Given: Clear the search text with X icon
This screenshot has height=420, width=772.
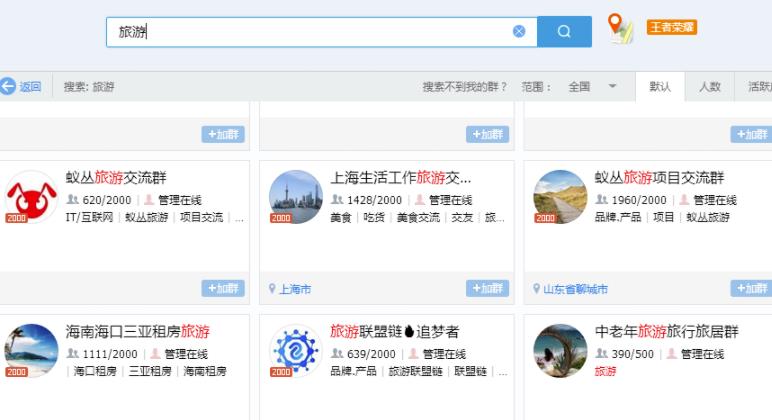Looking at the screenshot, I should [x=519, y=31].
